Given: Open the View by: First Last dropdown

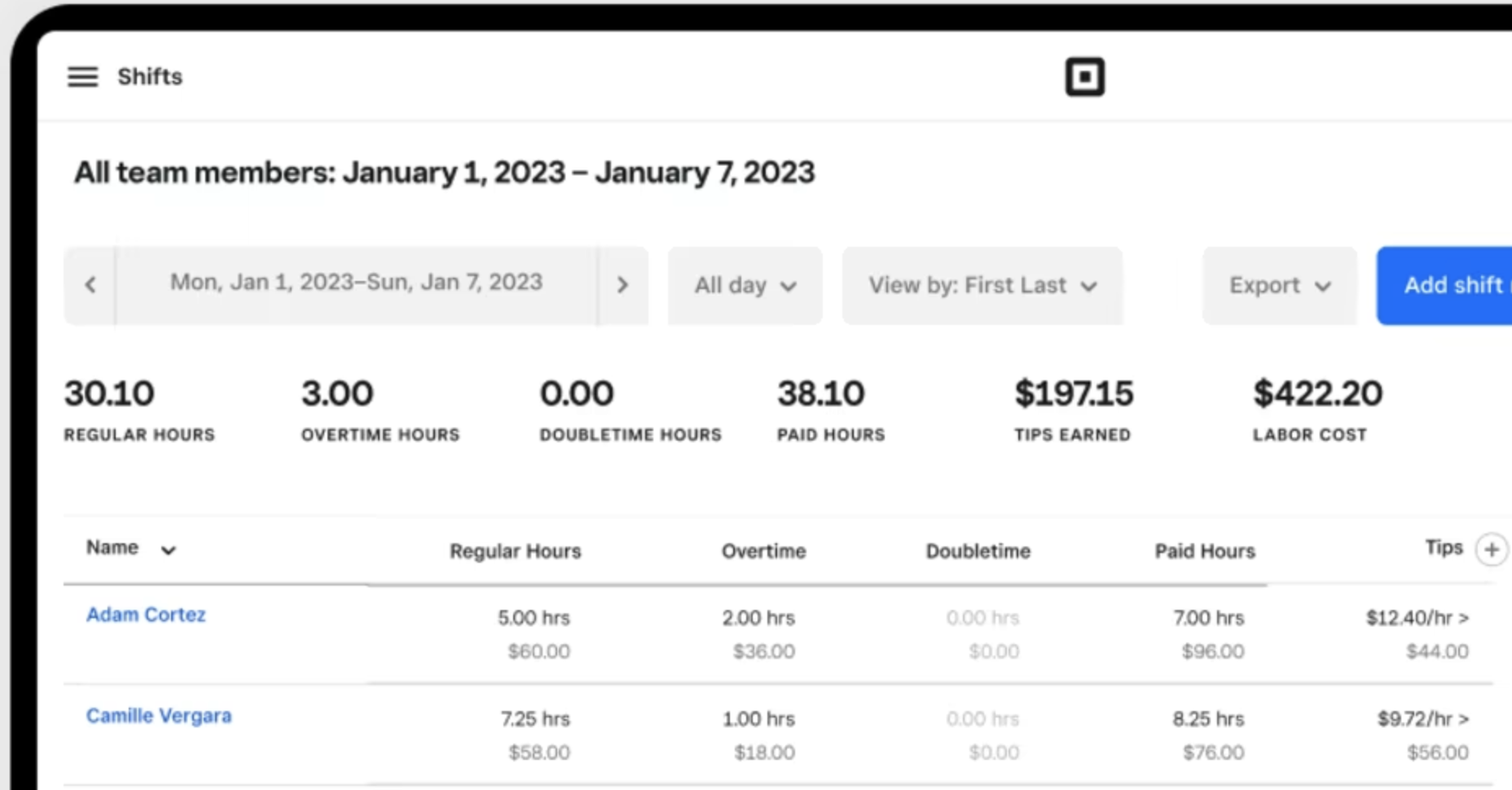Looking at the screenshot, I should [x=982, y=285].
